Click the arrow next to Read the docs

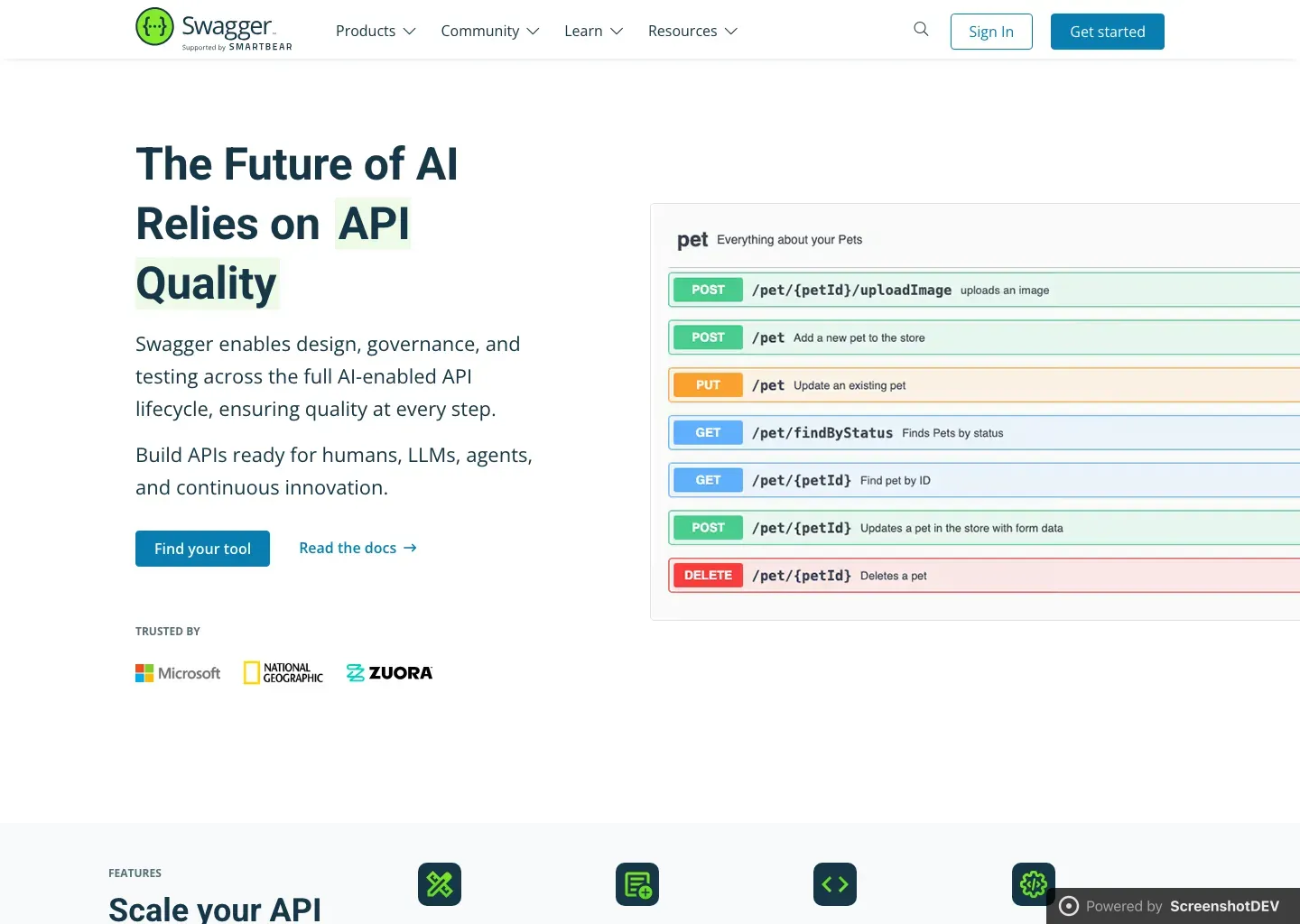[410, 548]
